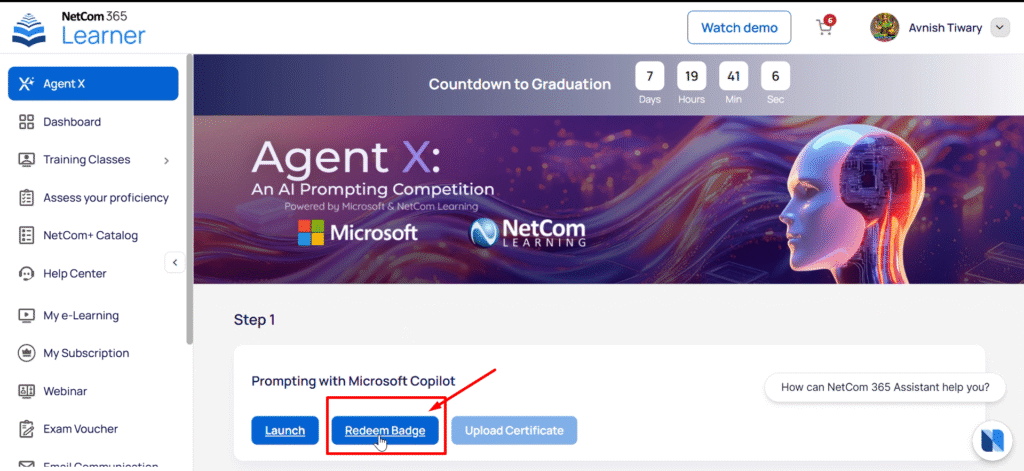Click the Agent X competition banner
The height and width of the screenshot is (471, 1024).
(x=609, y=200)
